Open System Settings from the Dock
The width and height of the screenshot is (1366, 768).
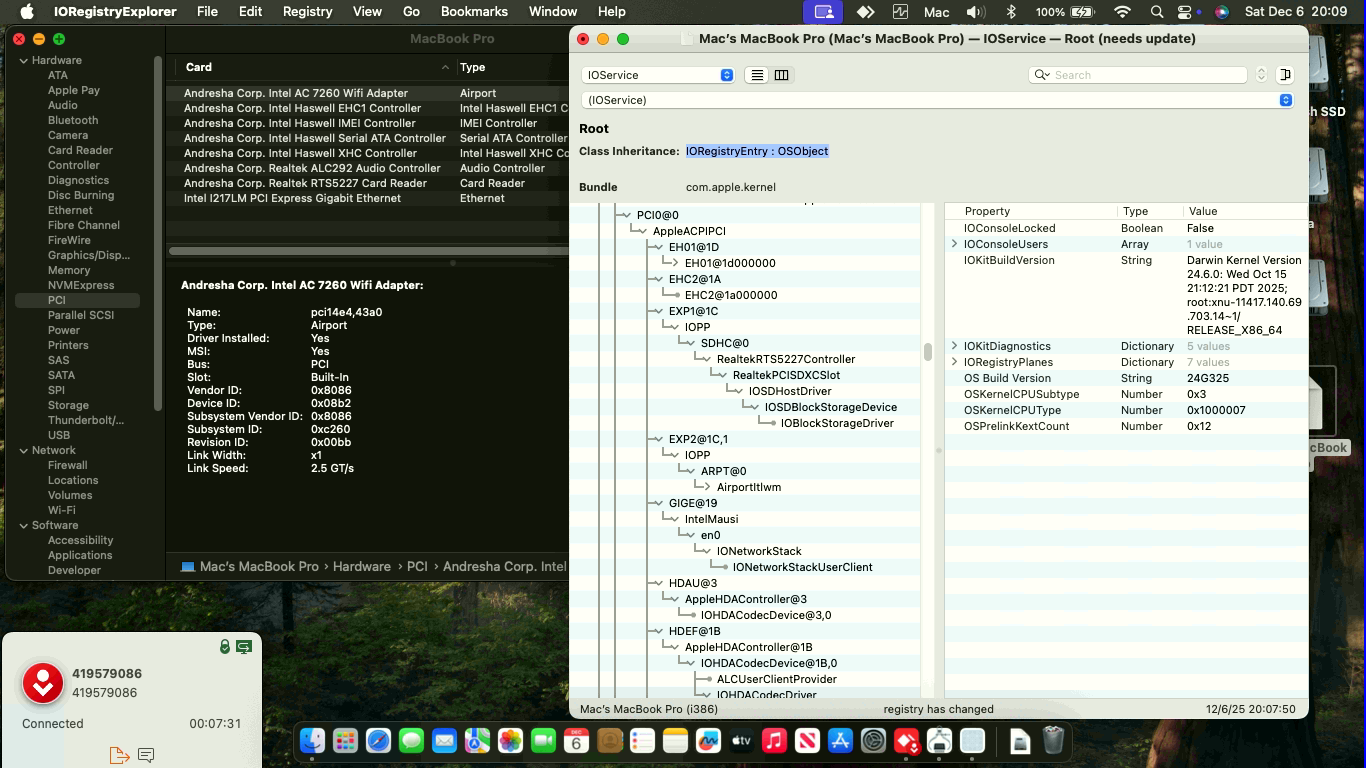873,741
